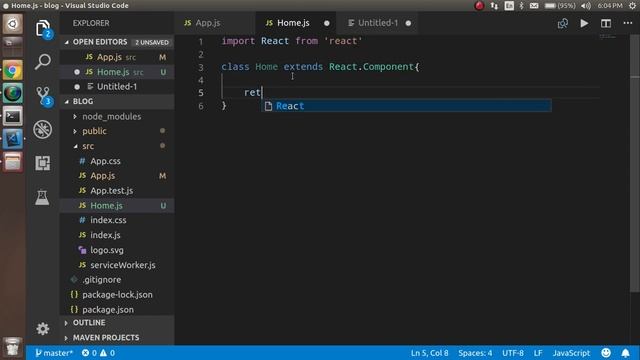Image resolution: width=640 pixels, height=360 pixels.
Task: Open the Ubuntu Dash search icon
Action: [x=13, y=24]
